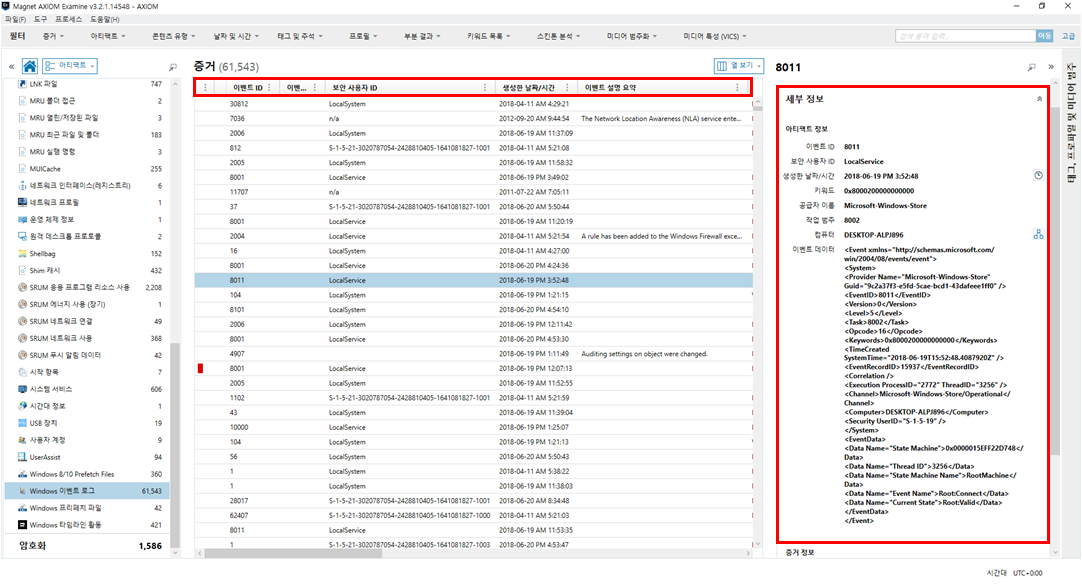The image size is (1082, 588).
Task: Open Windows 8/10 Prefetch Files icon
Action: coord(22,474)
